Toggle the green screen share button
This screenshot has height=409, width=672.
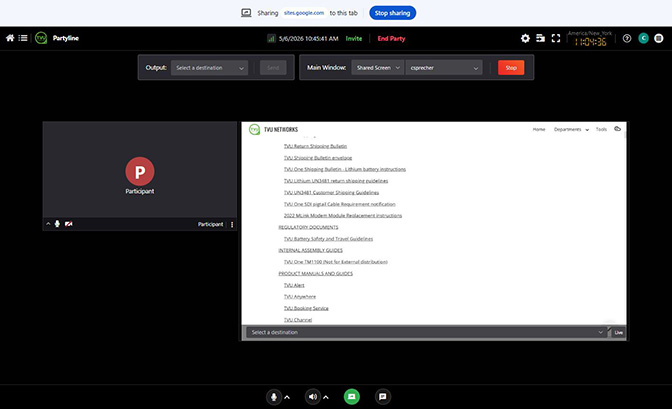point(351,397)
